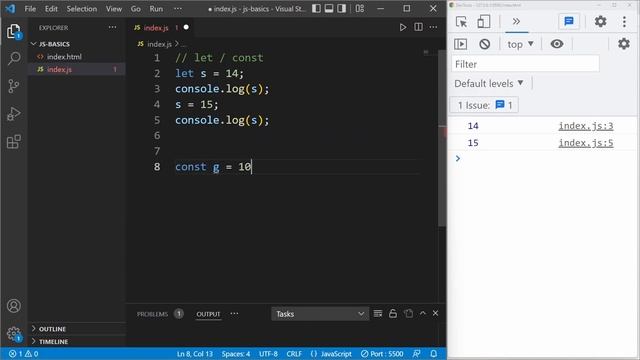This screenshot has width=640, height=360.
Task: Show console sidebar in DevTools
Action: pyautogui.click(x=460, y=44)
